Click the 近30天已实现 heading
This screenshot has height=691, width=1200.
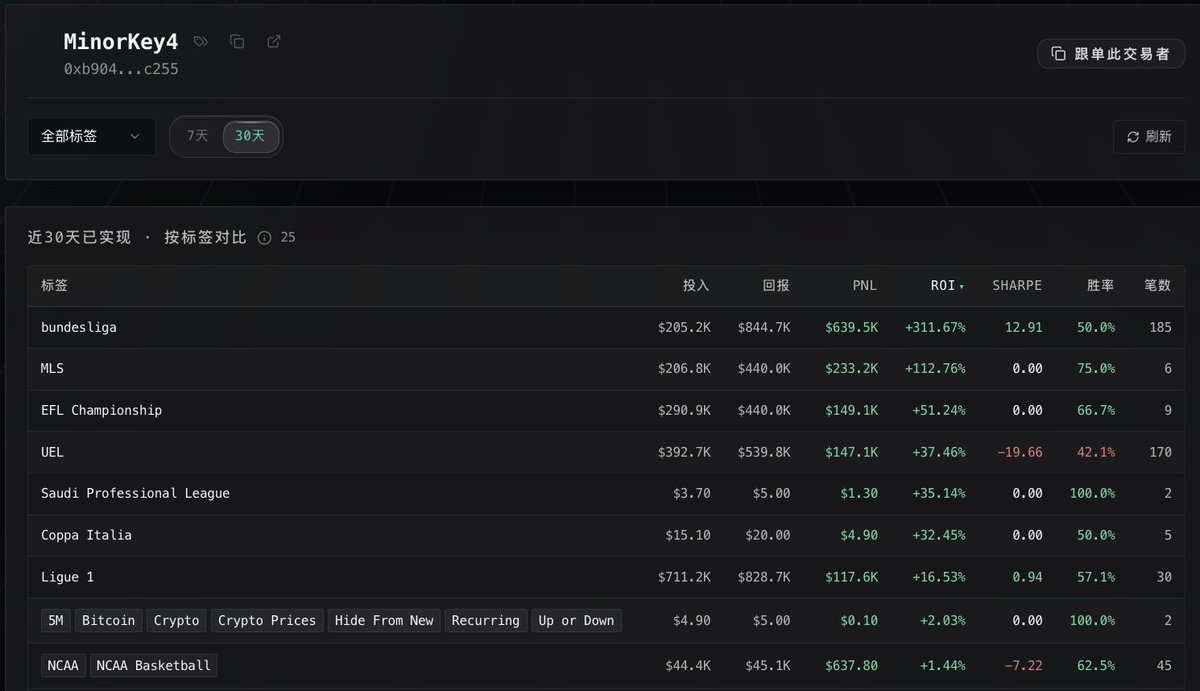79,237
